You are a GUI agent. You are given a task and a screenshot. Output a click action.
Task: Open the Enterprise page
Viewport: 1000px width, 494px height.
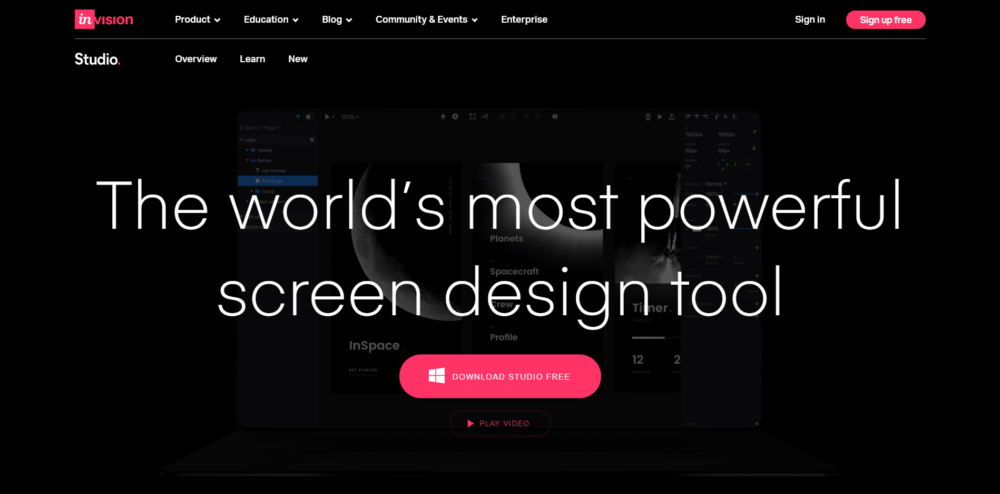pos(524,20)
